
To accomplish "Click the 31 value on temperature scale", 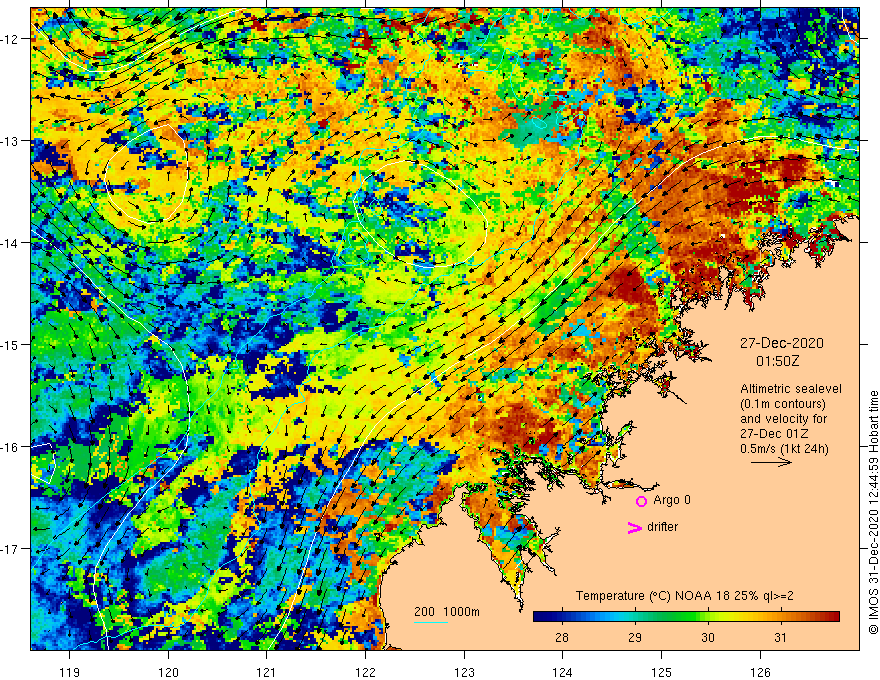I will pos(780,637).
